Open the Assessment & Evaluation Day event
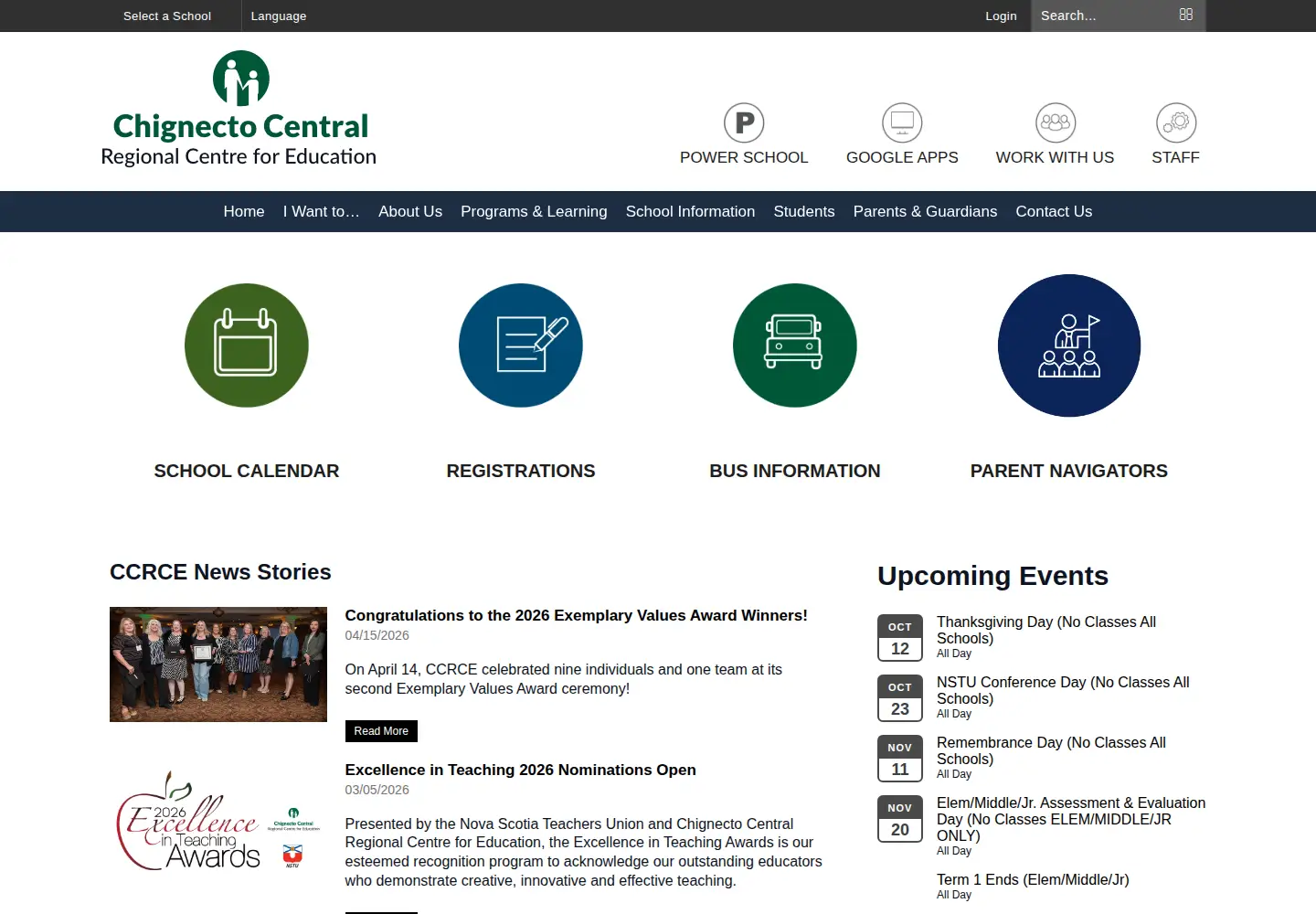 [x=1071, y=819]
